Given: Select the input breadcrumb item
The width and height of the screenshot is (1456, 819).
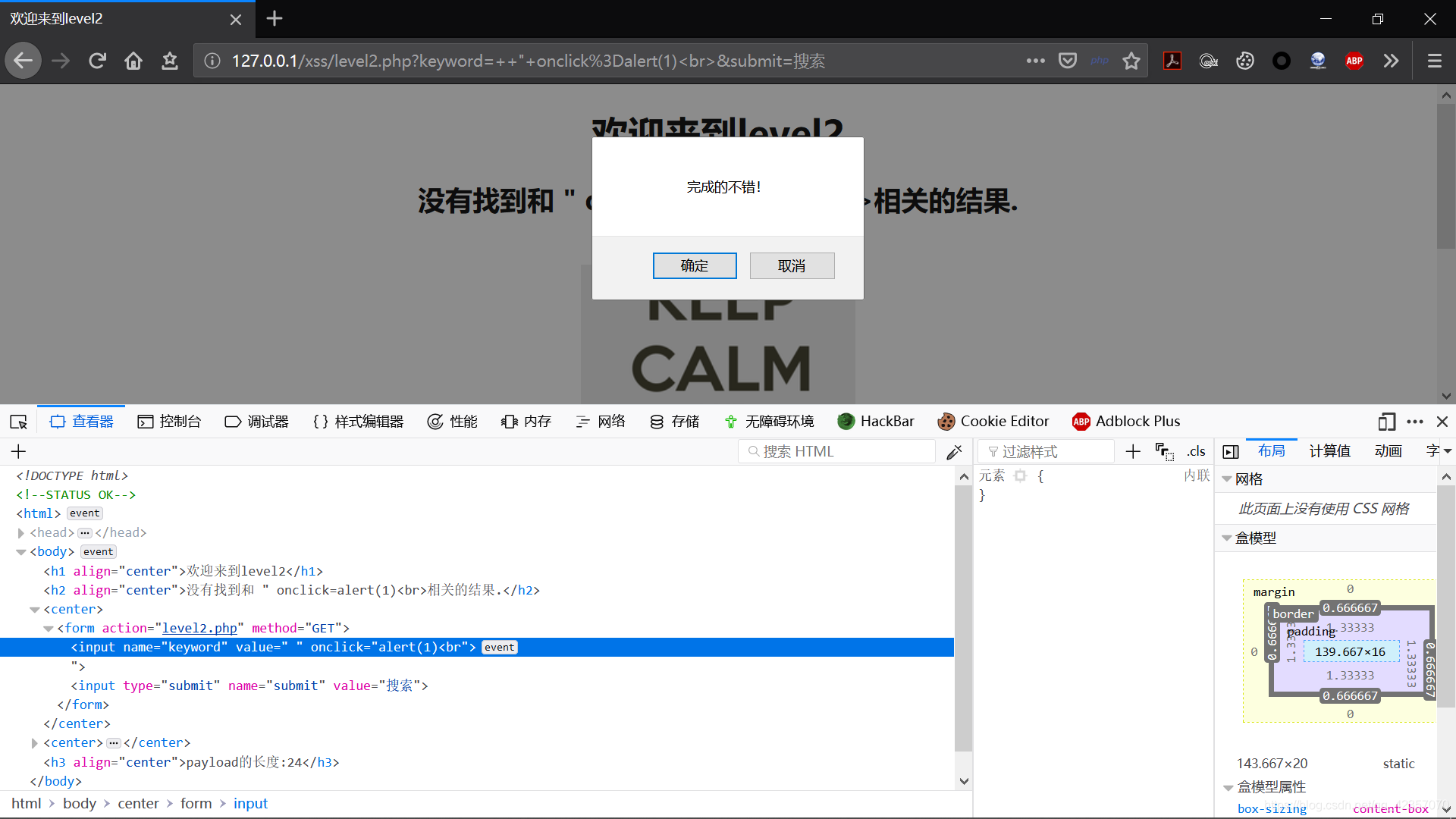Looking at the screenshot, I should coord(250,804).
